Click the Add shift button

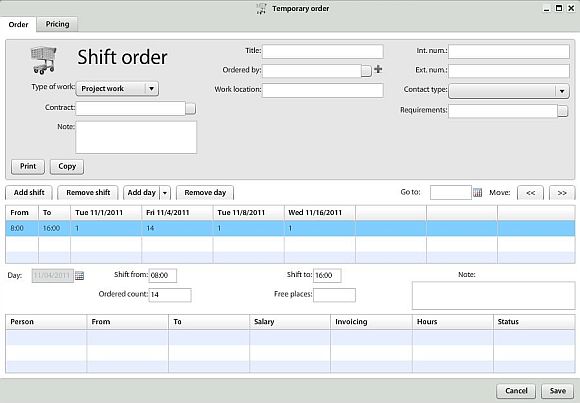[x=29, y=192]
